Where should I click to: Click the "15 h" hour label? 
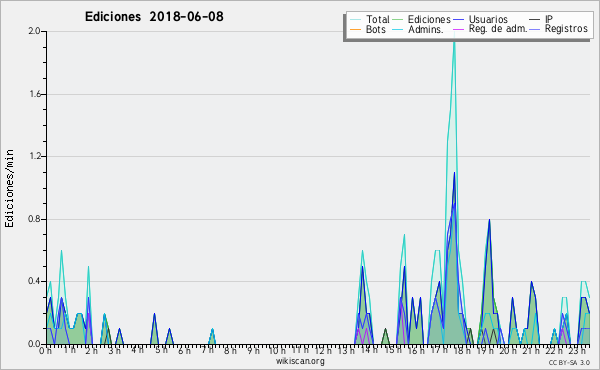coord(393,350)
